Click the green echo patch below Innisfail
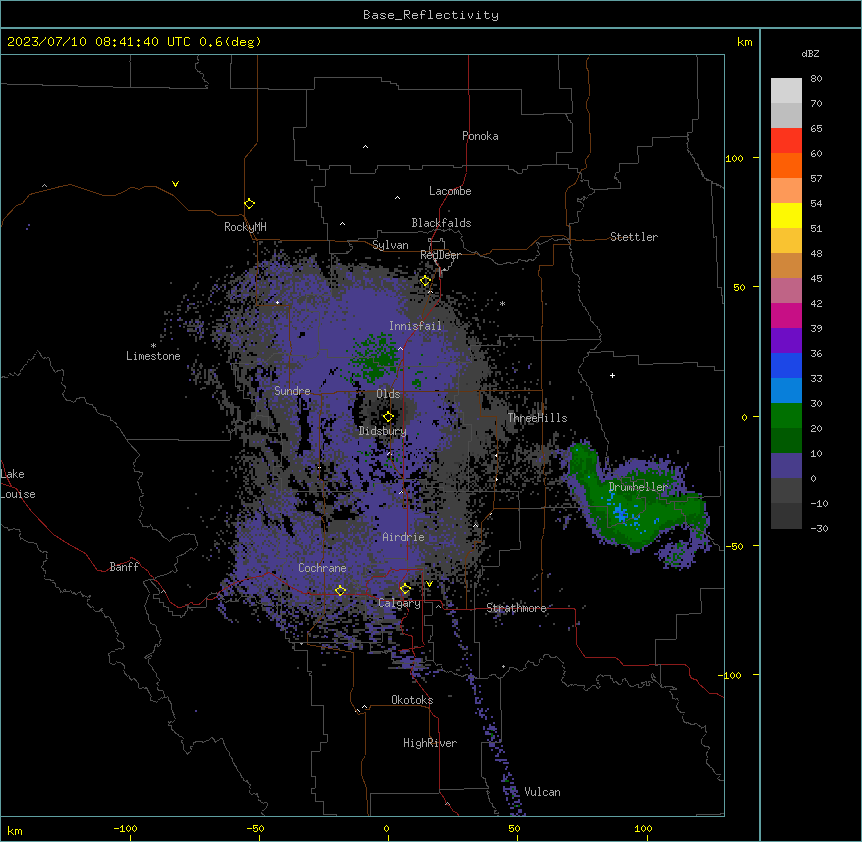The height and width of the screenshot is (842, 862). point(375,357)
